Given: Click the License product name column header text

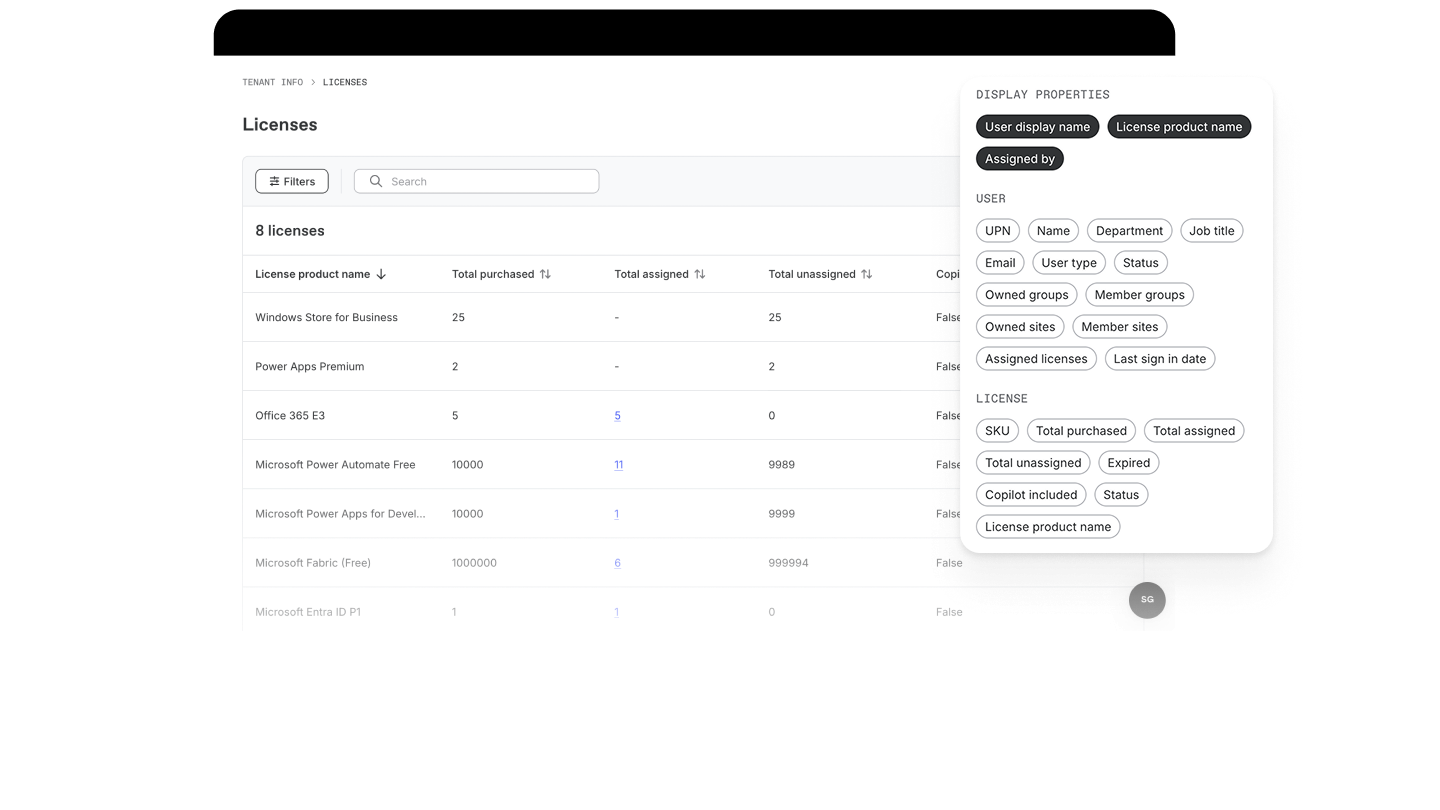Looking at the screenshot, I should [313, 274].
